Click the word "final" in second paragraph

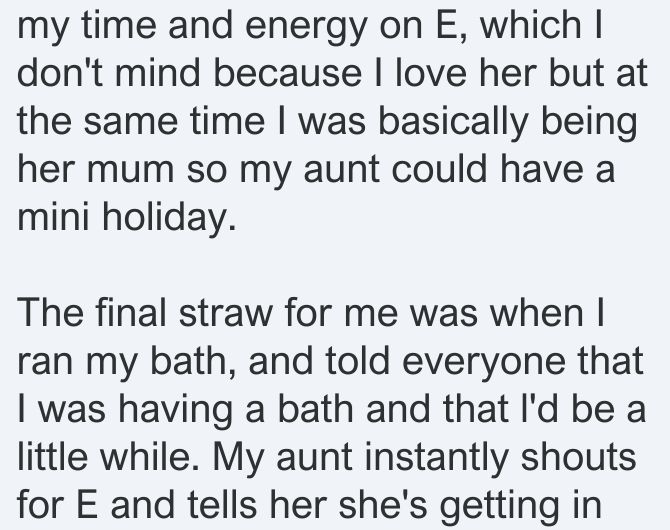130,312
